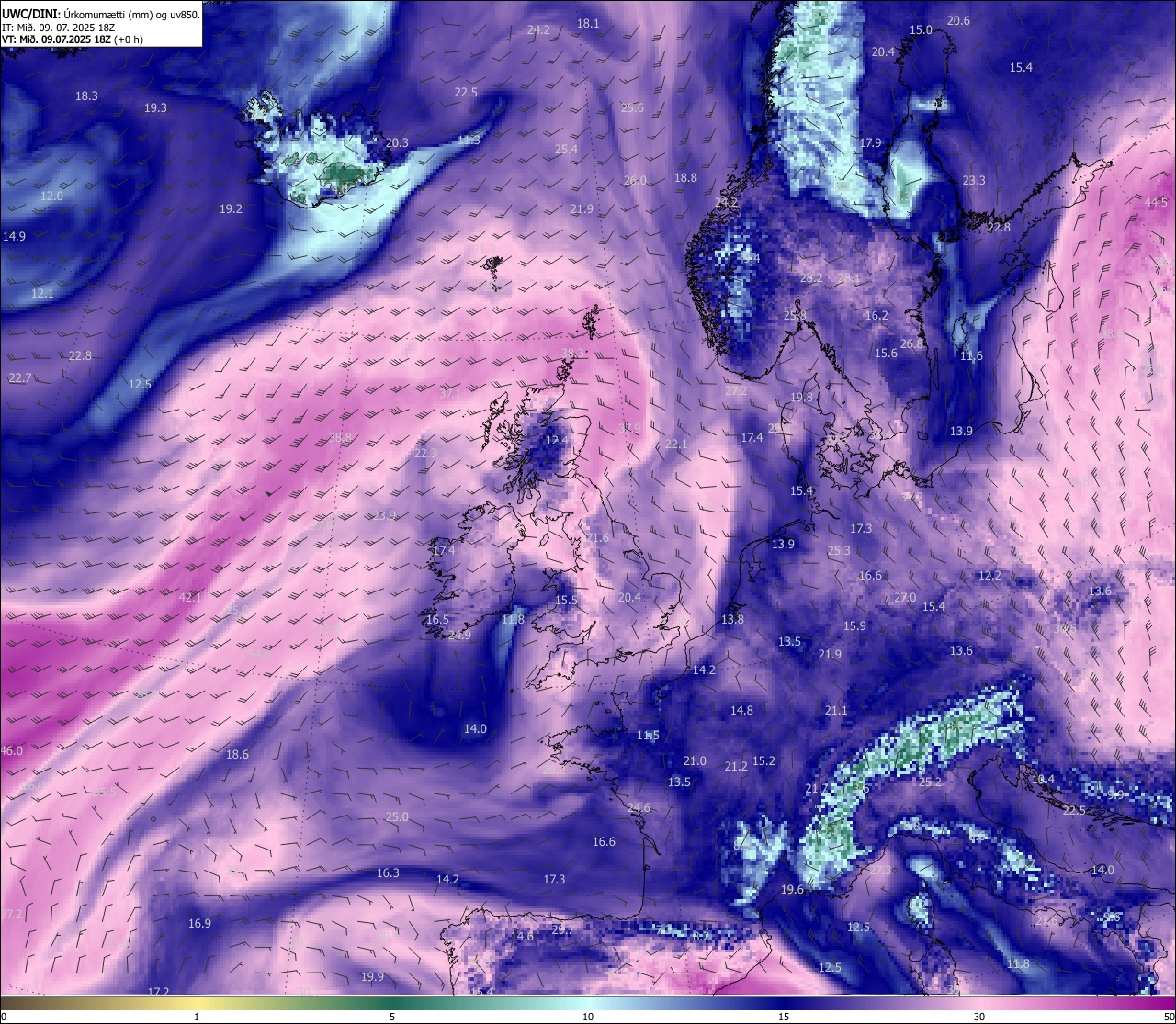Image resolution: width=1176 pixels, height=1024 pixels.
Task: Click the 16.9 map value
Action: pyautogui.click(x=199, y=923)
